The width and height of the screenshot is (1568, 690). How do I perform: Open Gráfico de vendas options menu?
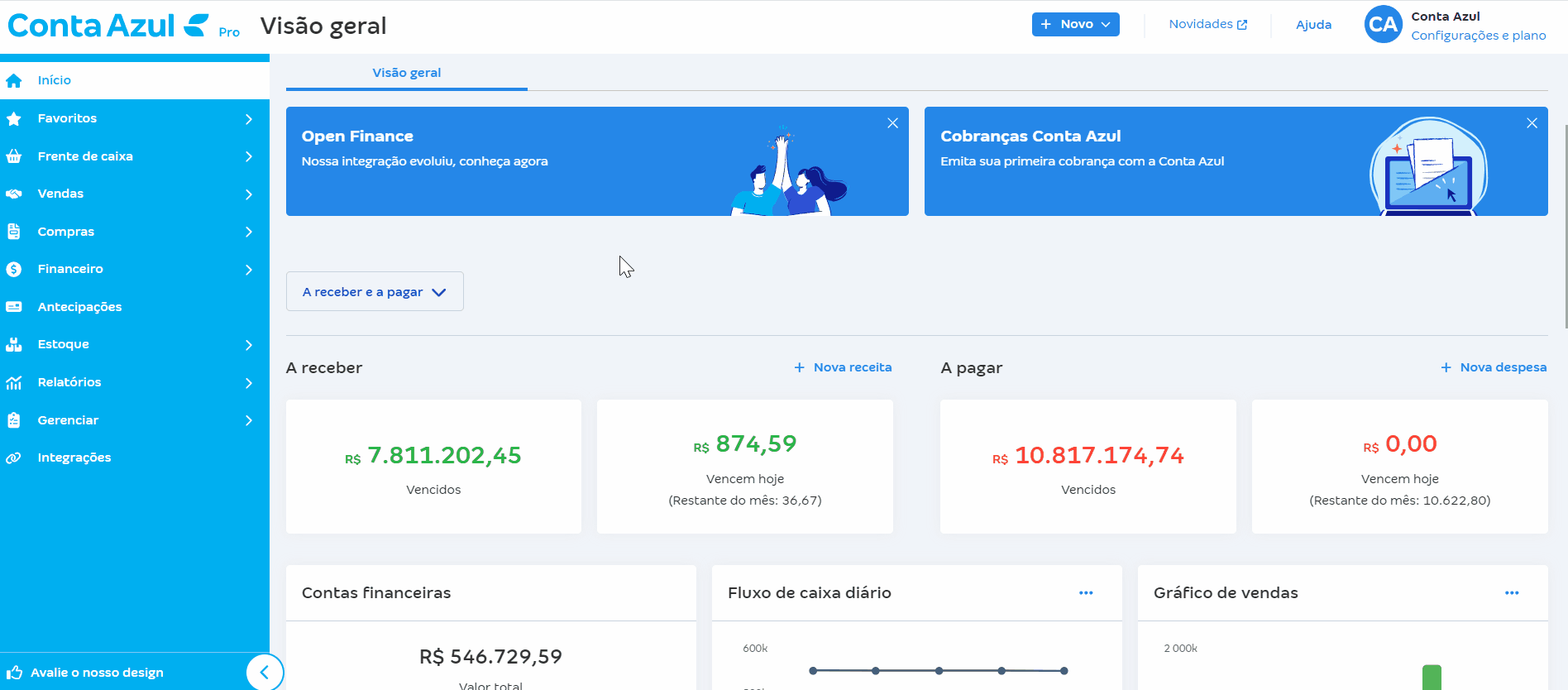[x=1512, y=593]
